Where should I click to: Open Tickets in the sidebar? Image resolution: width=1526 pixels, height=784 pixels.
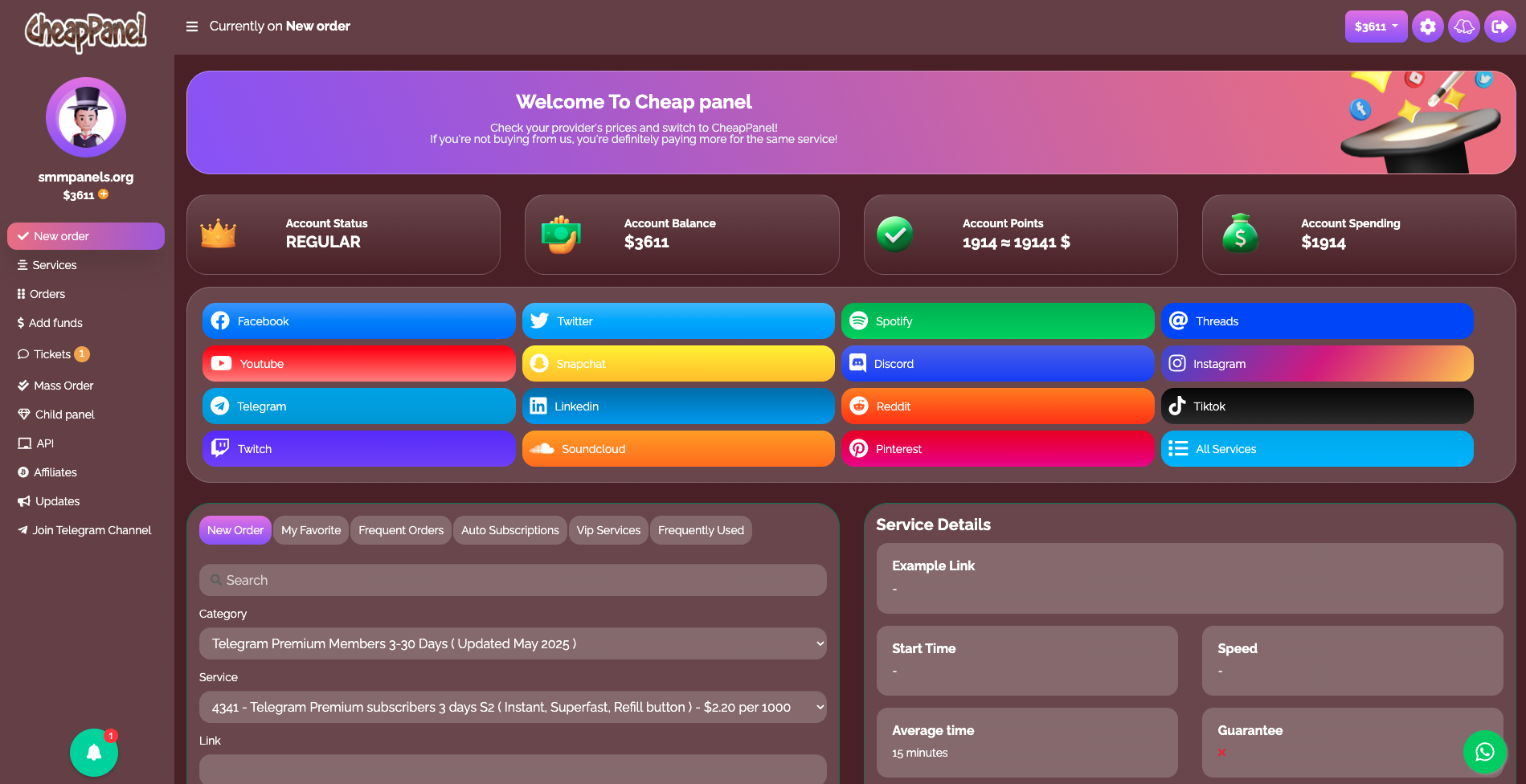(x=52, y=354)
